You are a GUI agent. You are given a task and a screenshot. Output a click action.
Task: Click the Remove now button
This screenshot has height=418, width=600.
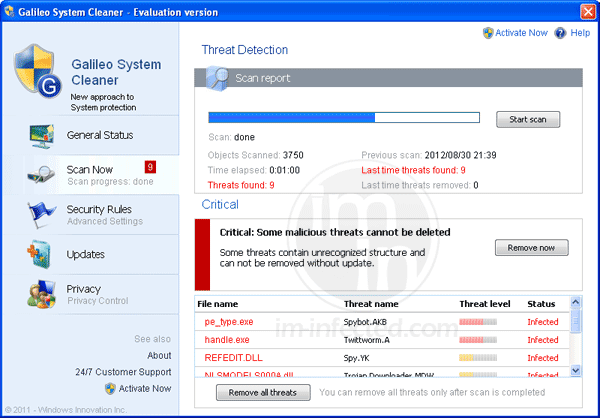coord(531,248)
